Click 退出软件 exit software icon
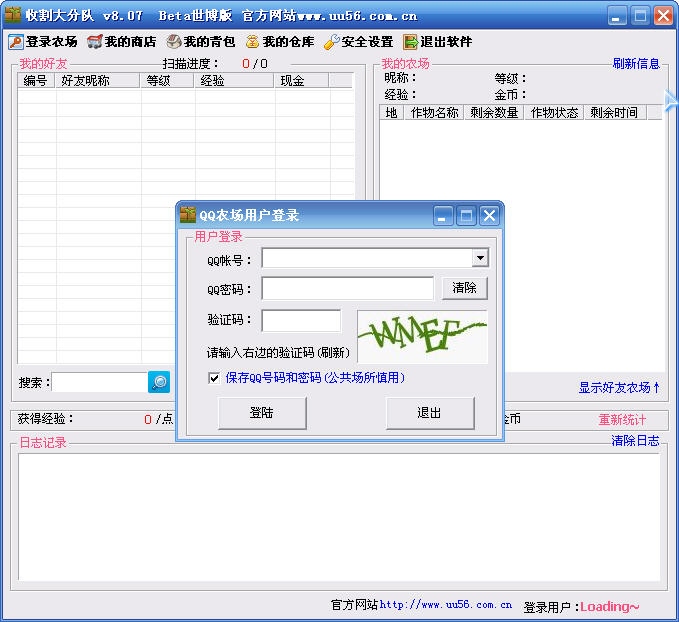The image size is (679, 622). [411, 42]
